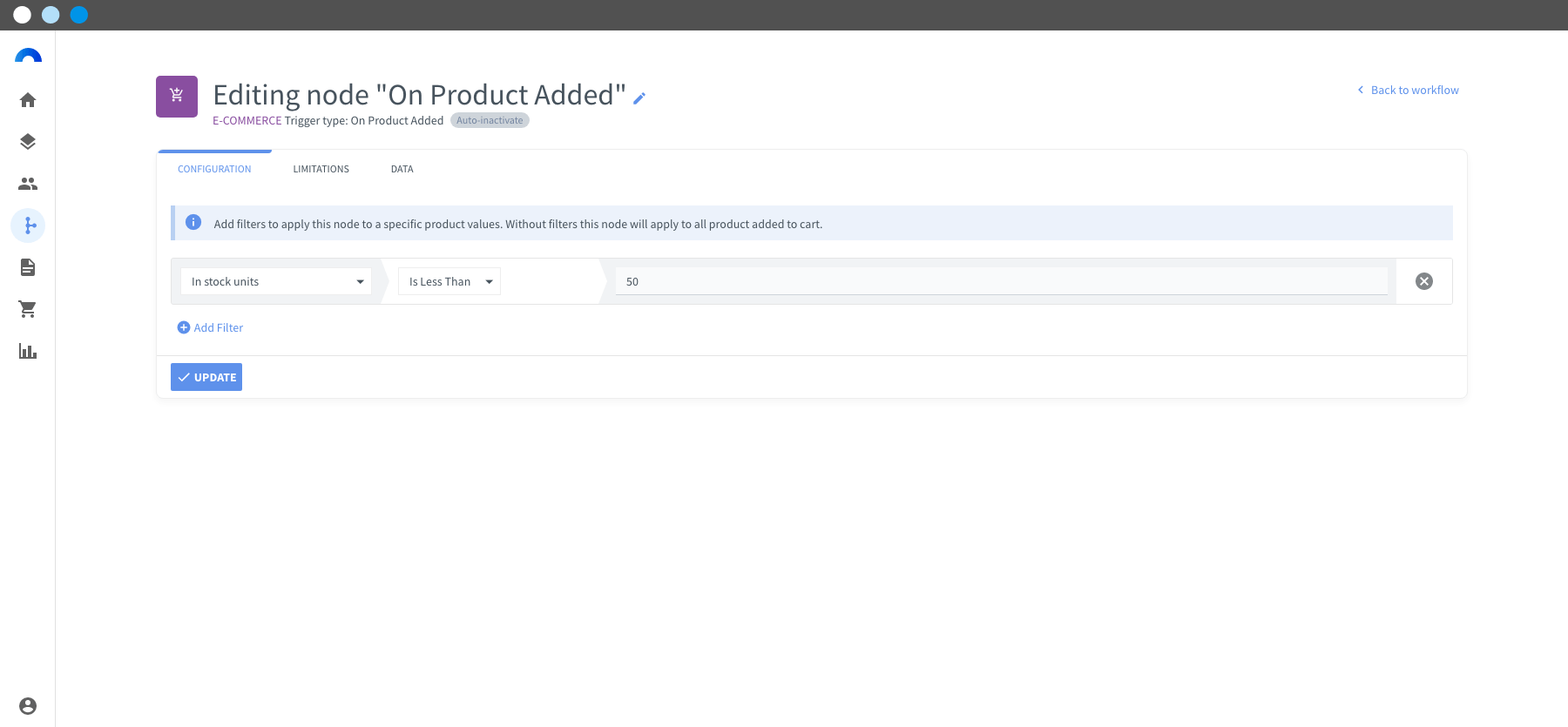The width and height of the screenshot is (1568, 727).
Task: Open the Is Less Than operator dropdown
Action: coord(449,281)
